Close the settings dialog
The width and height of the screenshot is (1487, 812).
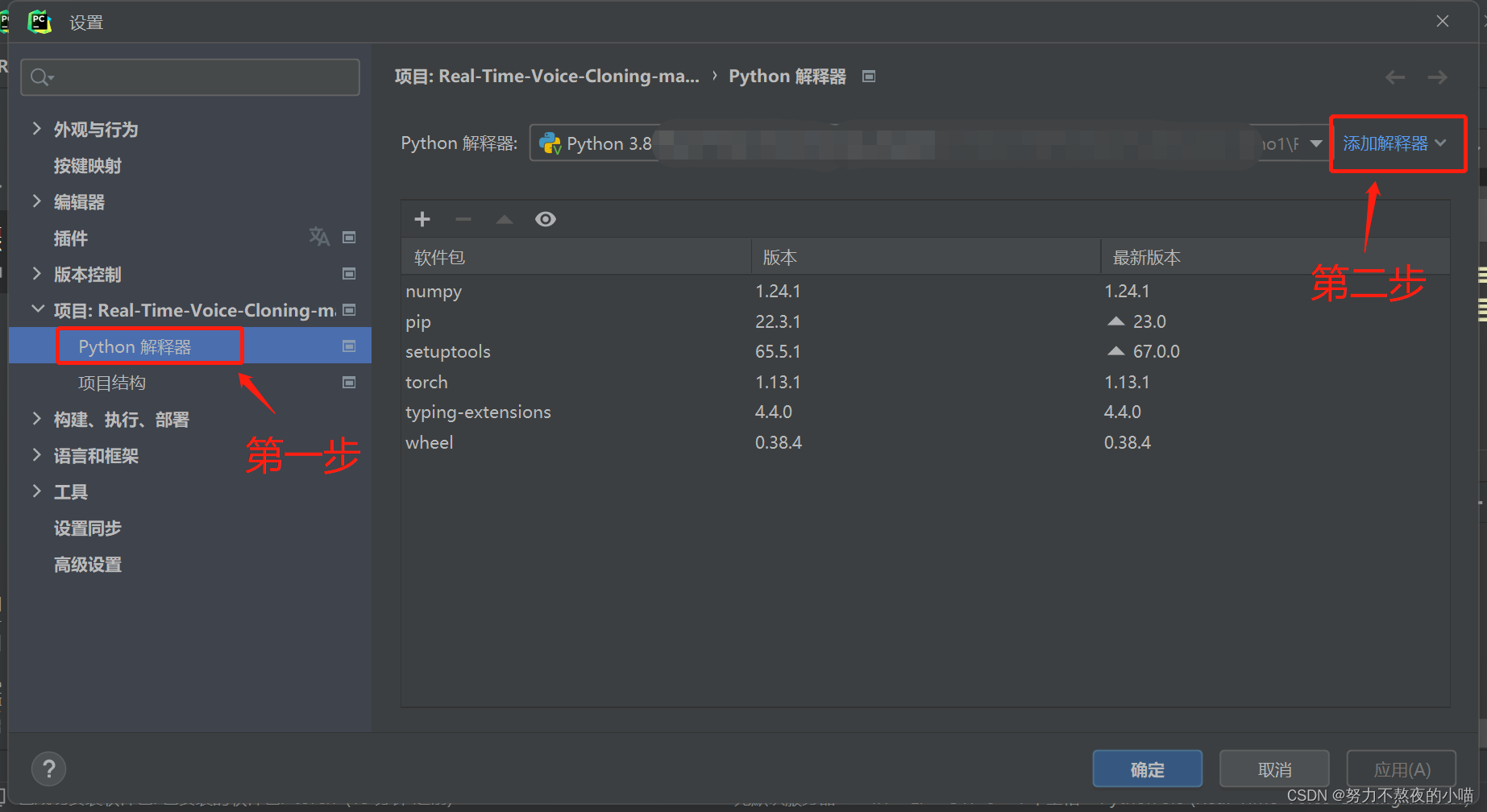point(1443,22)
